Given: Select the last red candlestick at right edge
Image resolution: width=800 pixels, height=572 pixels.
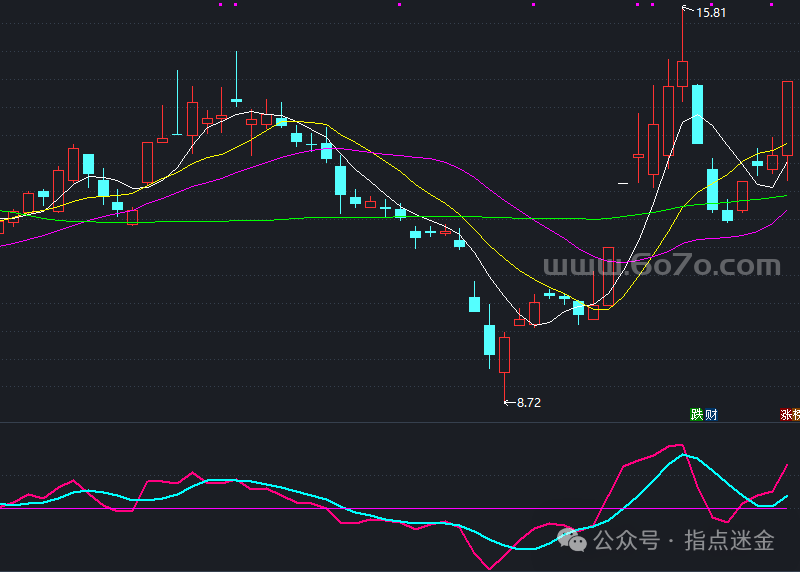Looking at the screenshot, I should coord(787,117).
